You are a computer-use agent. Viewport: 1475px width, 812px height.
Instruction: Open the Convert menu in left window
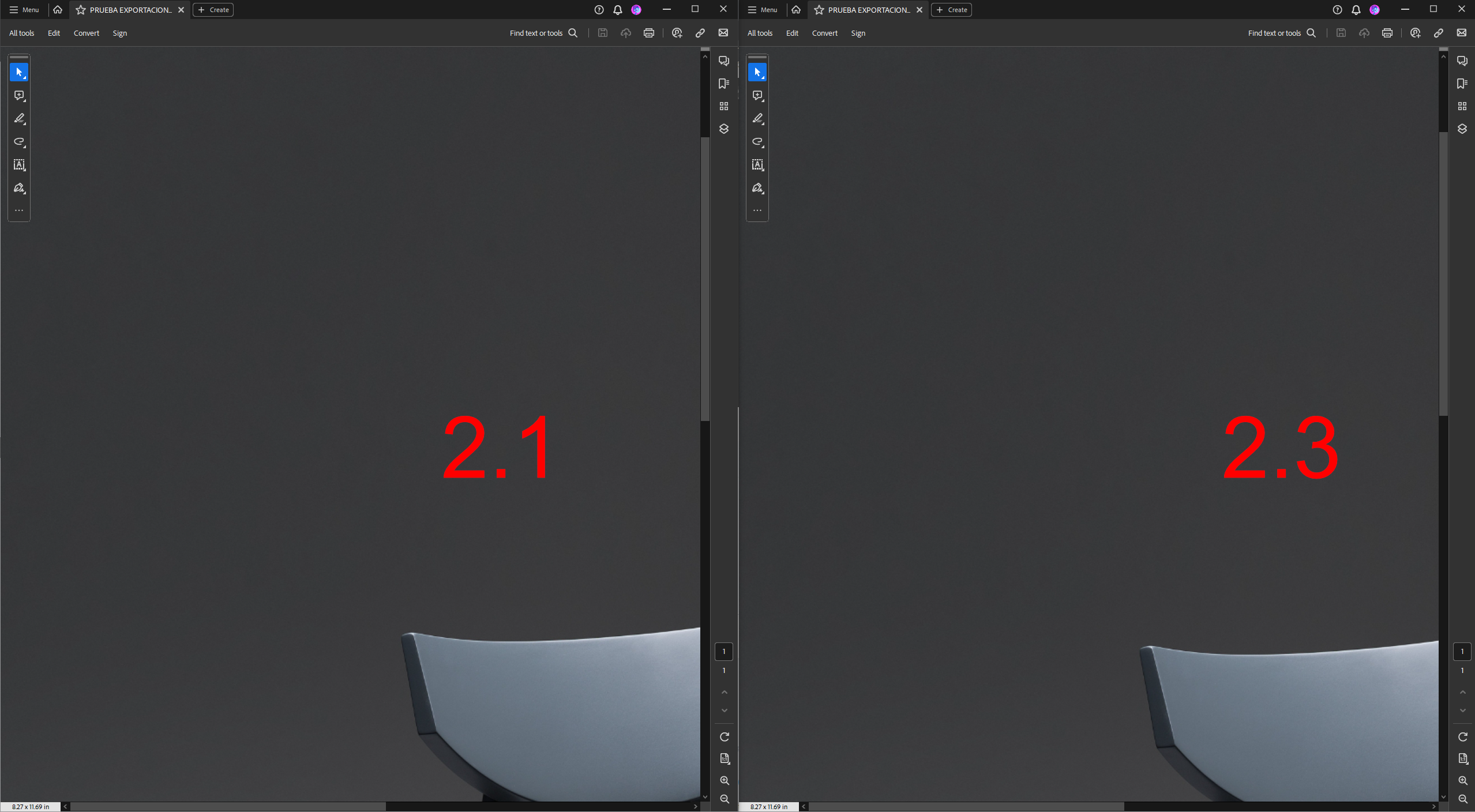(87, 33)
